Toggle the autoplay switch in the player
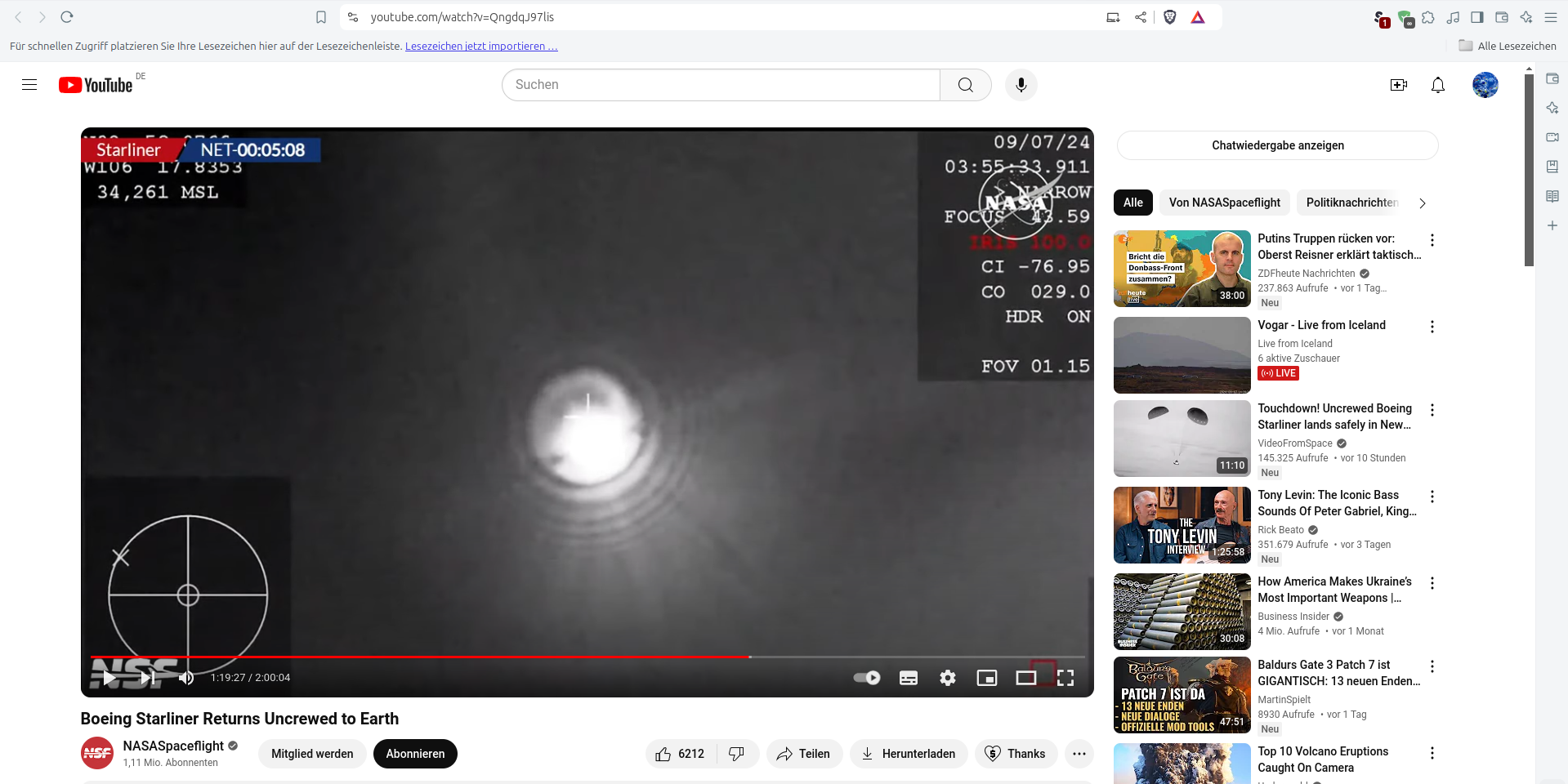 pos(867,678)
